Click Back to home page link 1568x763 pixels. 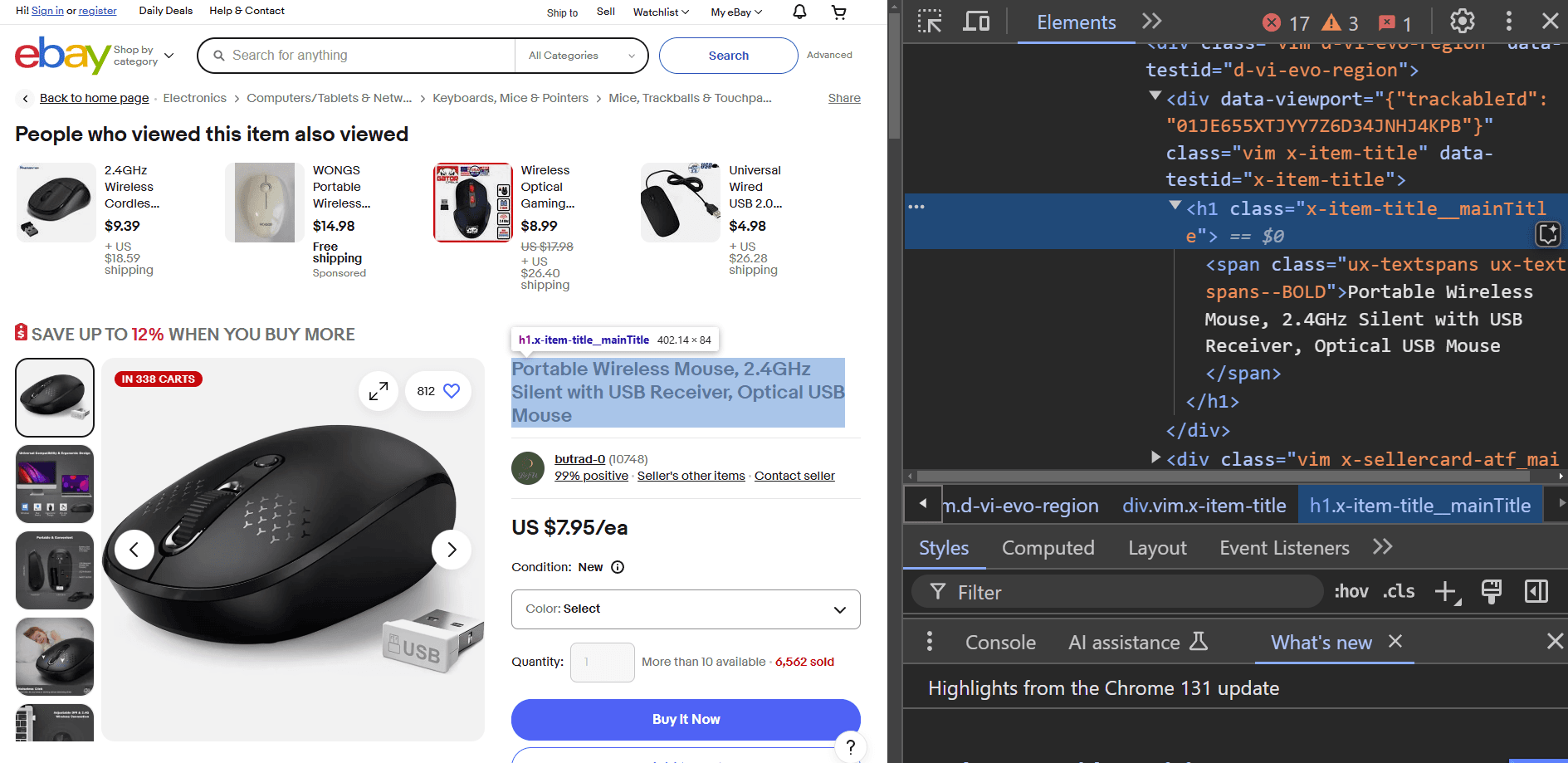[x=94, y=98]
